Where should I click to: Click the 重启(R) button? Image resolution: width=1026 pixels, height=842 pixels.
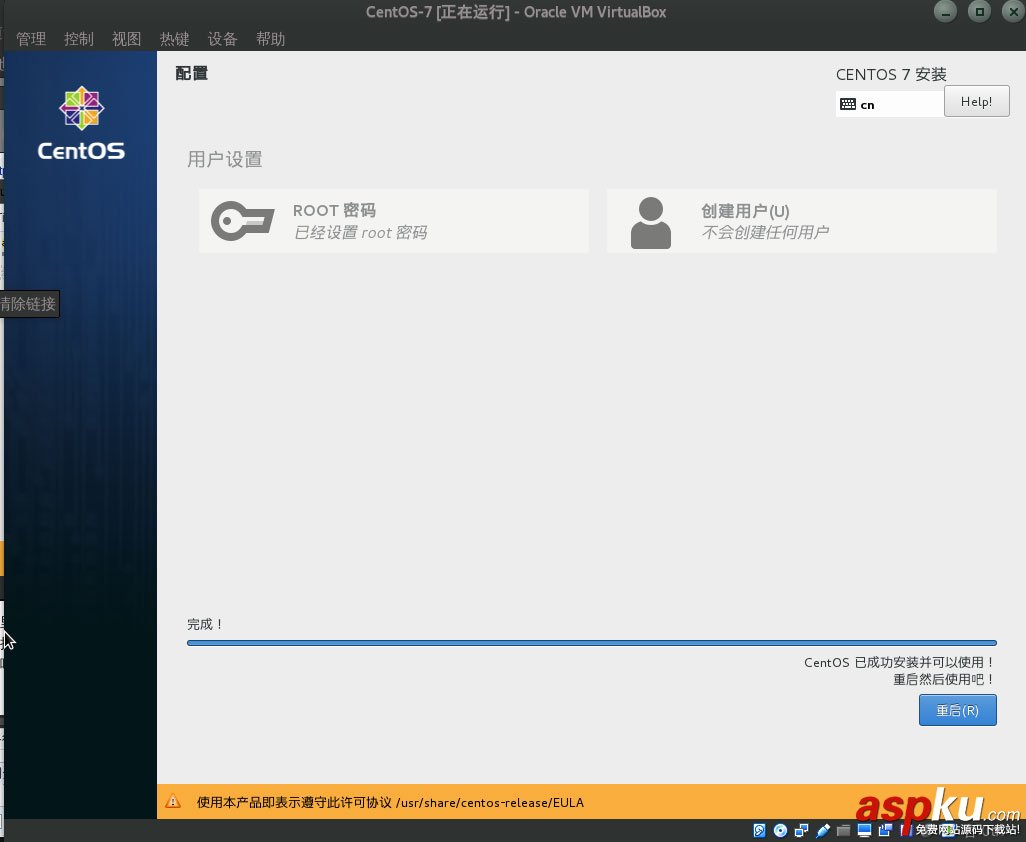956,710
